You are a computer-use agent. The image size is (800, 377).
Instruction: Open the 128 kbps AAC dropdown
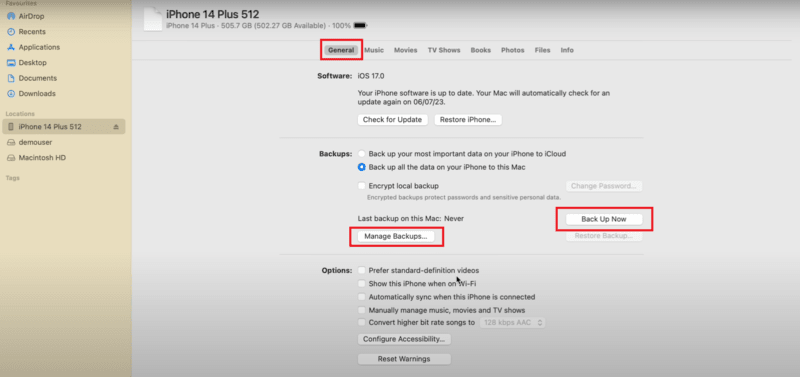512,322
